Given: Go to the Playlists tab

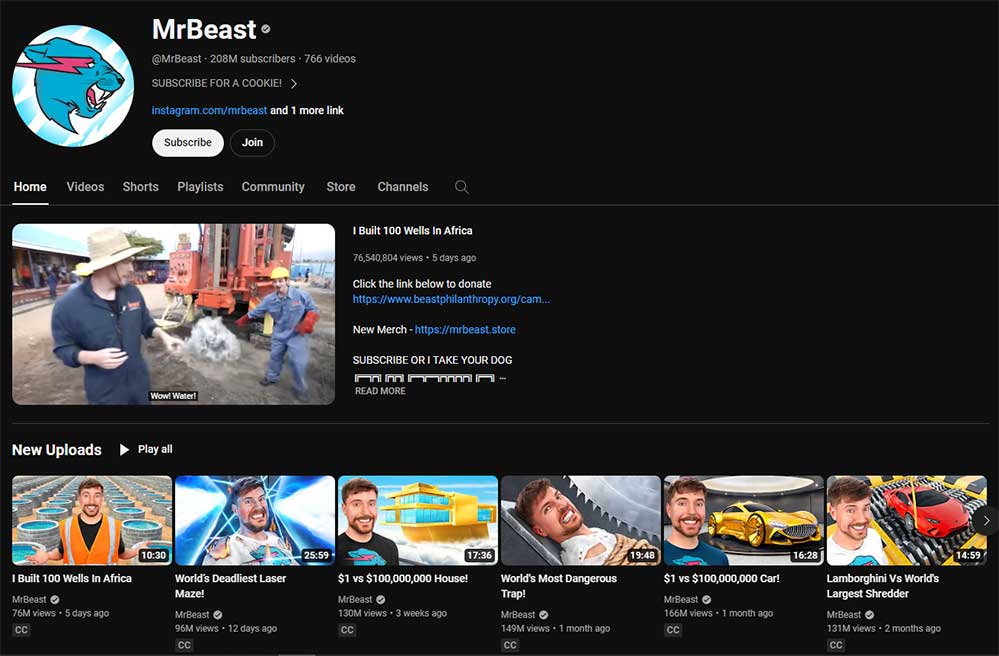Looking at the screenshot, I should [200, 187].
